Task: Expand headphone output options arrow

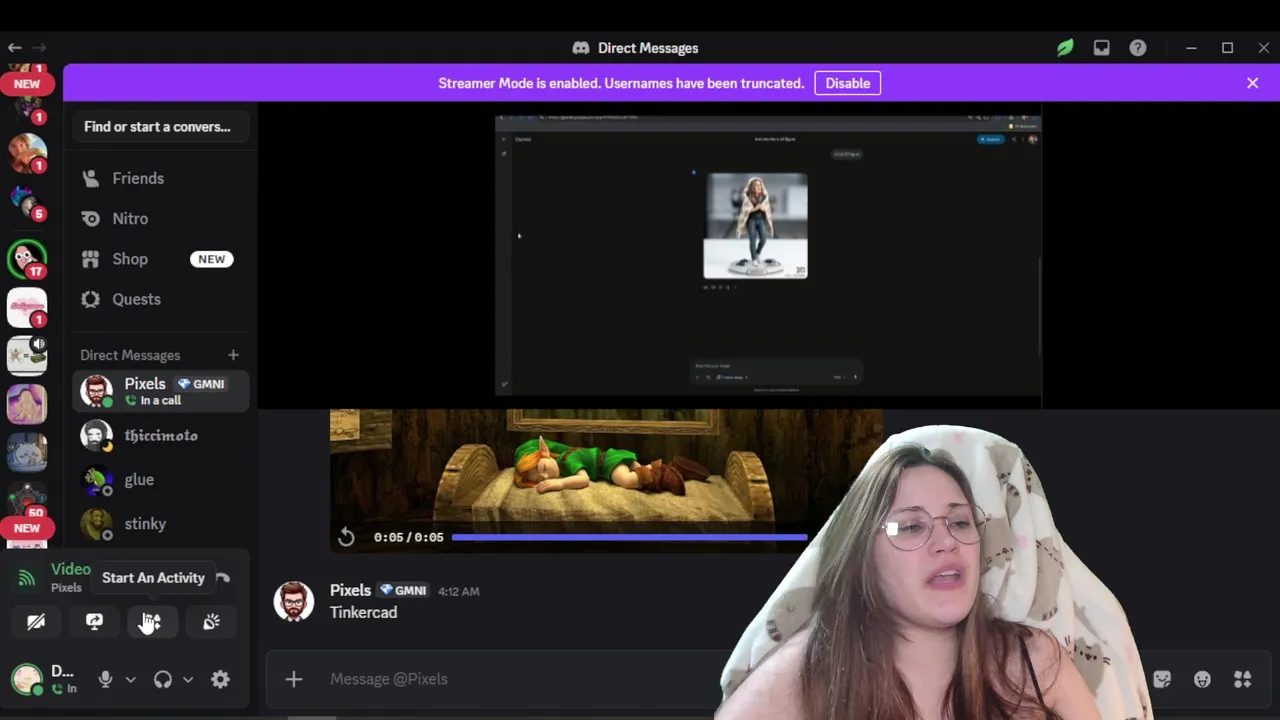Action: (187, 679)
